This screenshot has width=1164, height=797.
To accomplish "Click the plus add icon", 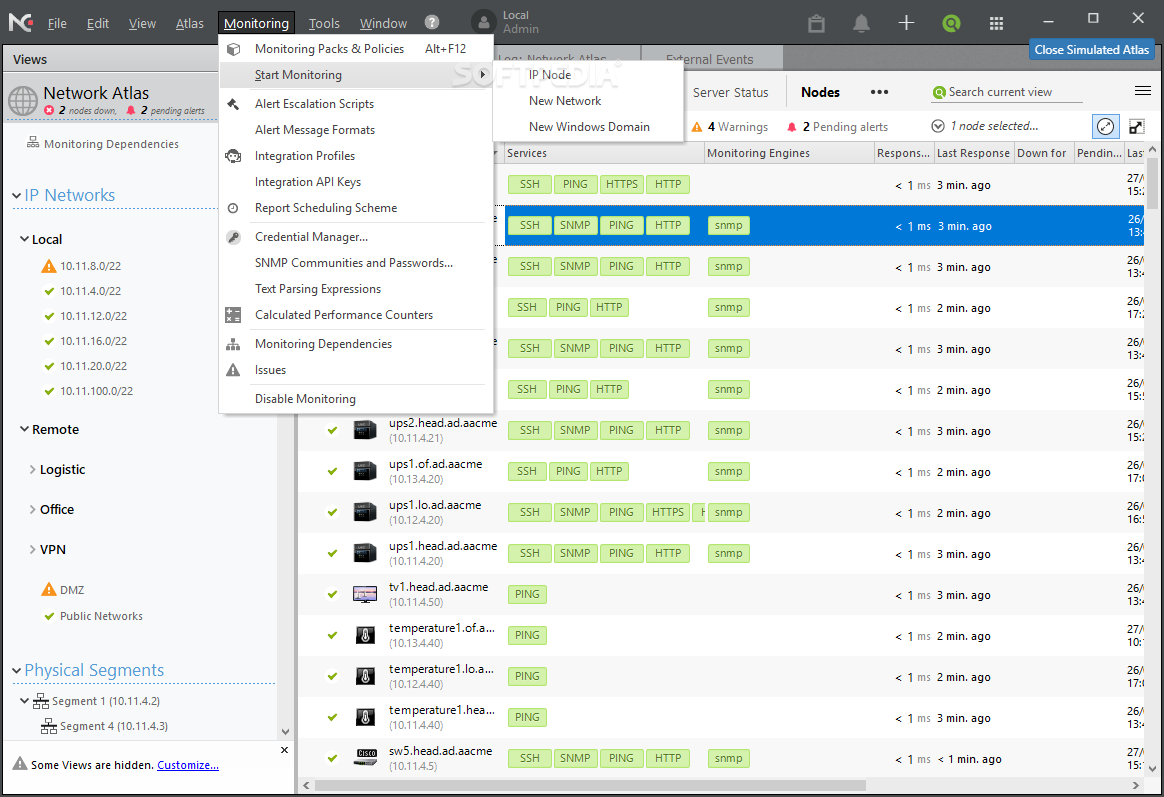I will click(x=906, y=23).
